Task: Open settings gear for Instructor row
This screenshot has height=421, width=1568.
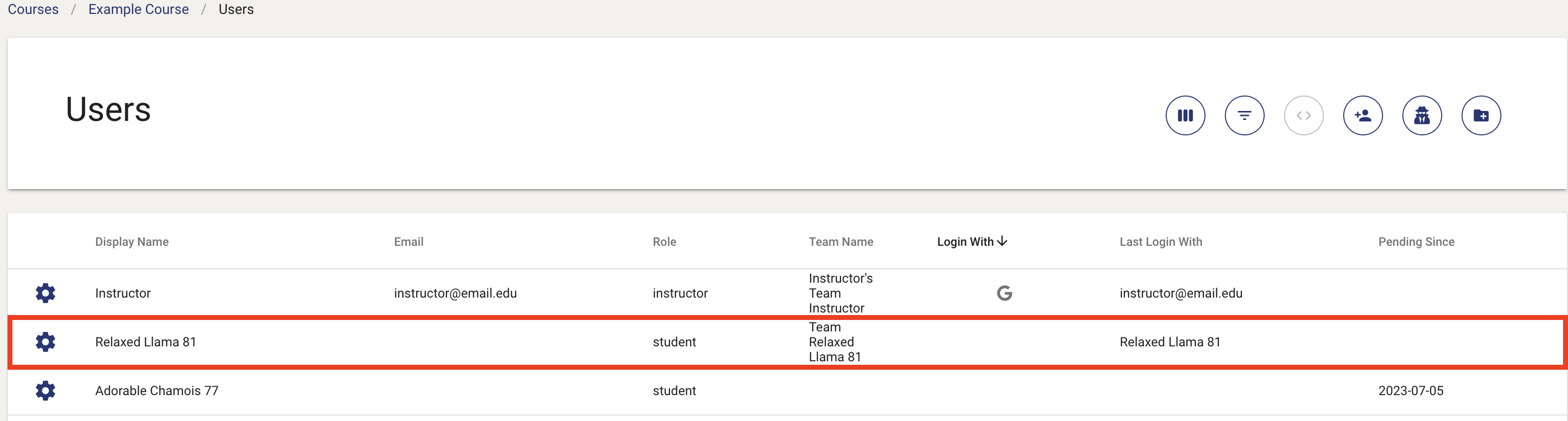Action: [46, 293]
